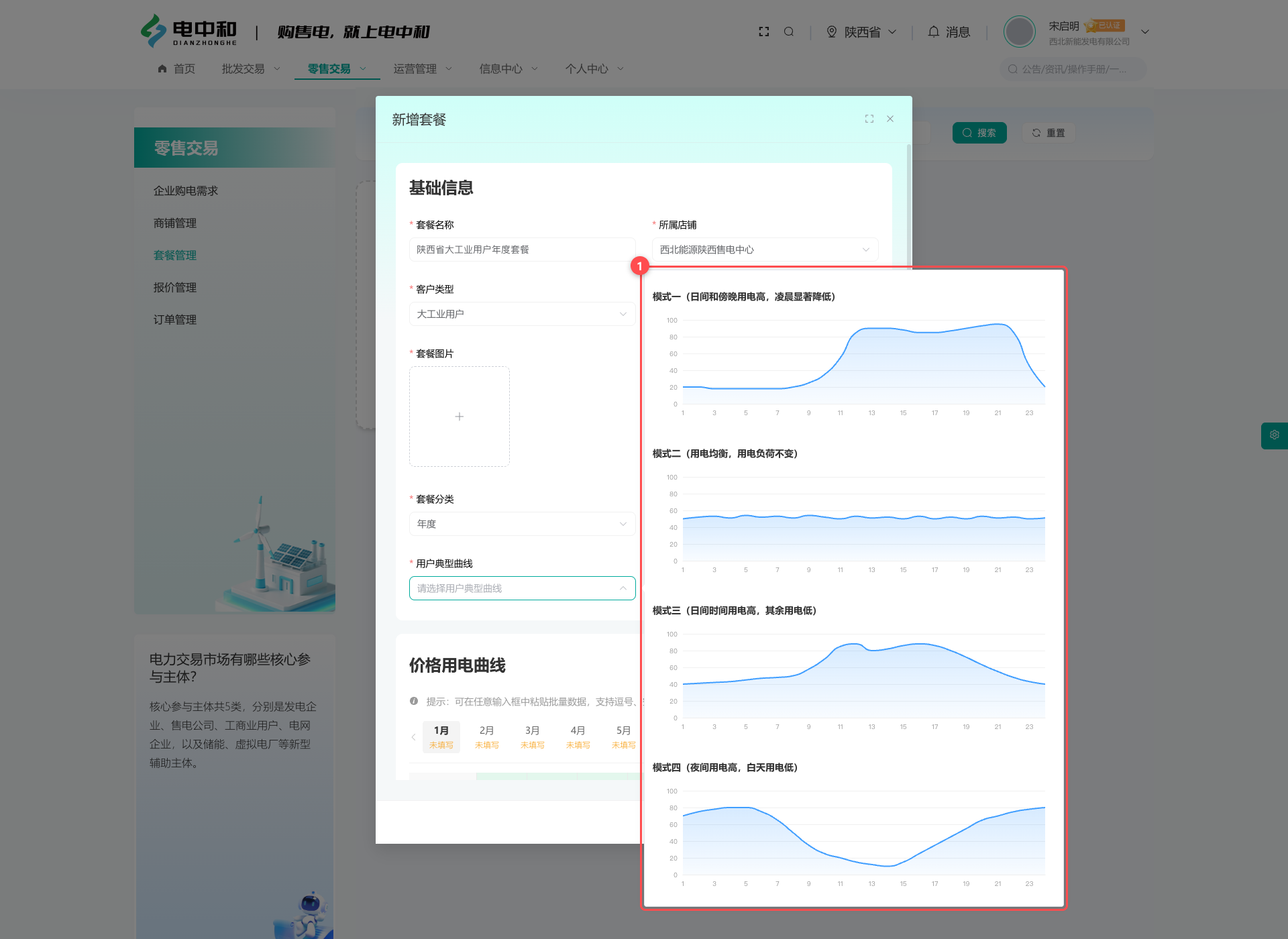The image size is (1288, 939).
Task: Click the 公告/资讯 search box
Action: coord(1073,69)
